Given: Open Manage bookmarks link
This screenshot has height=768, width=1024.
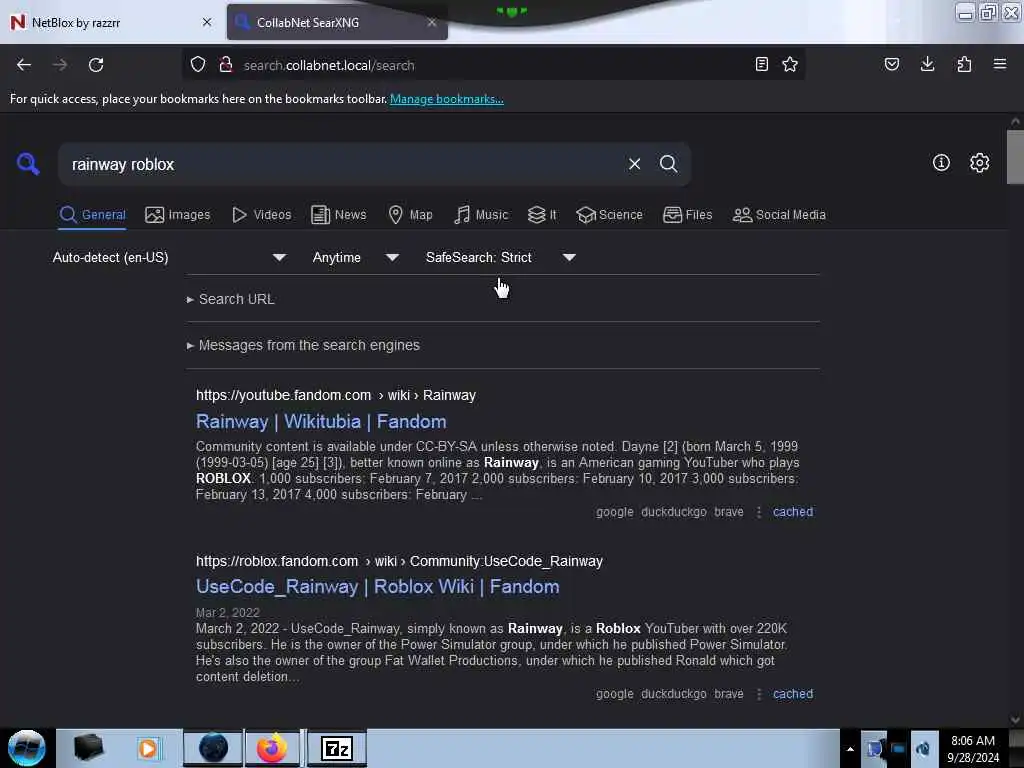Looking at the screenshot, I should pyautogui.click(x=447, y=99).
